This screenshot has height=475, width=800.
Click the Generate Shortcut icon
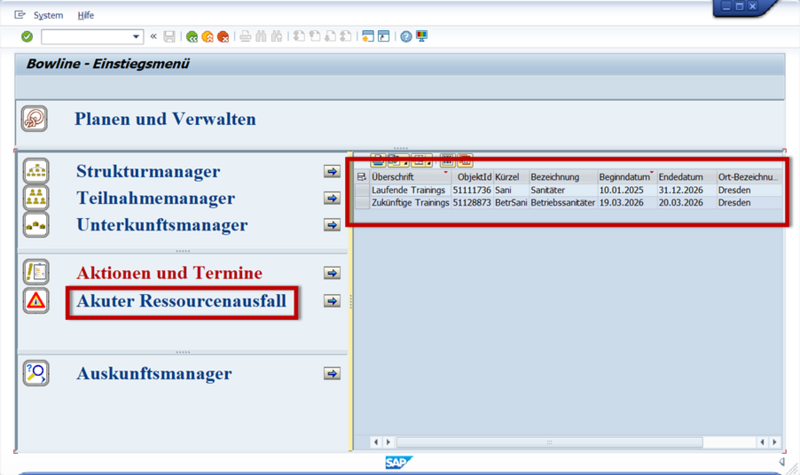(384, 36)
